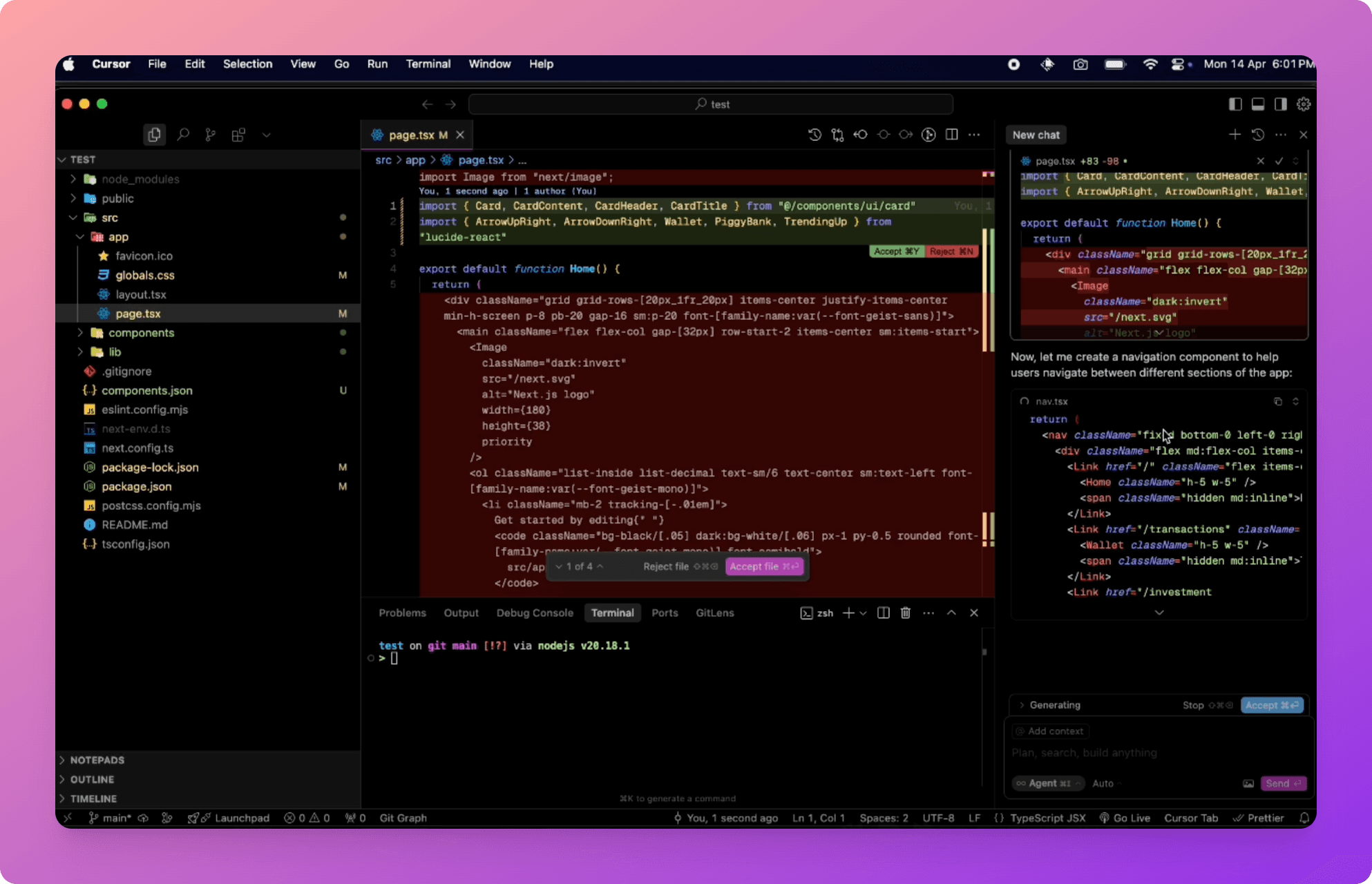Open chat panel more options ellipsis
Screen dimensions: 1372x884
1281,135
